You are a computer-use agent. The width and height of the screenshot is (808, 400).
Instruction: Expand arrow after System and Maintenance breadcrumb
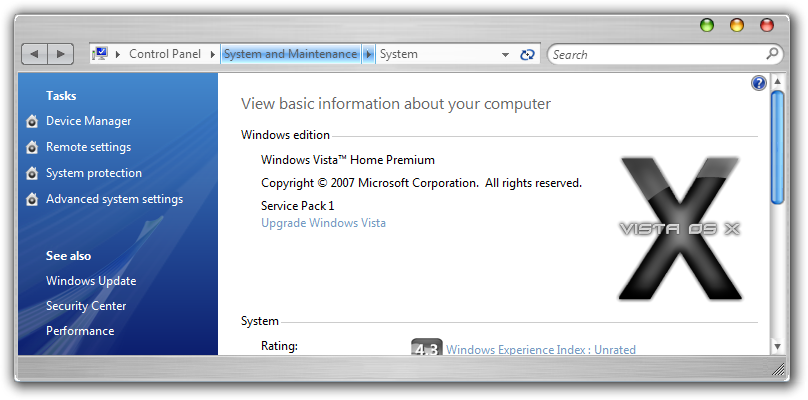tap(369, 54)
